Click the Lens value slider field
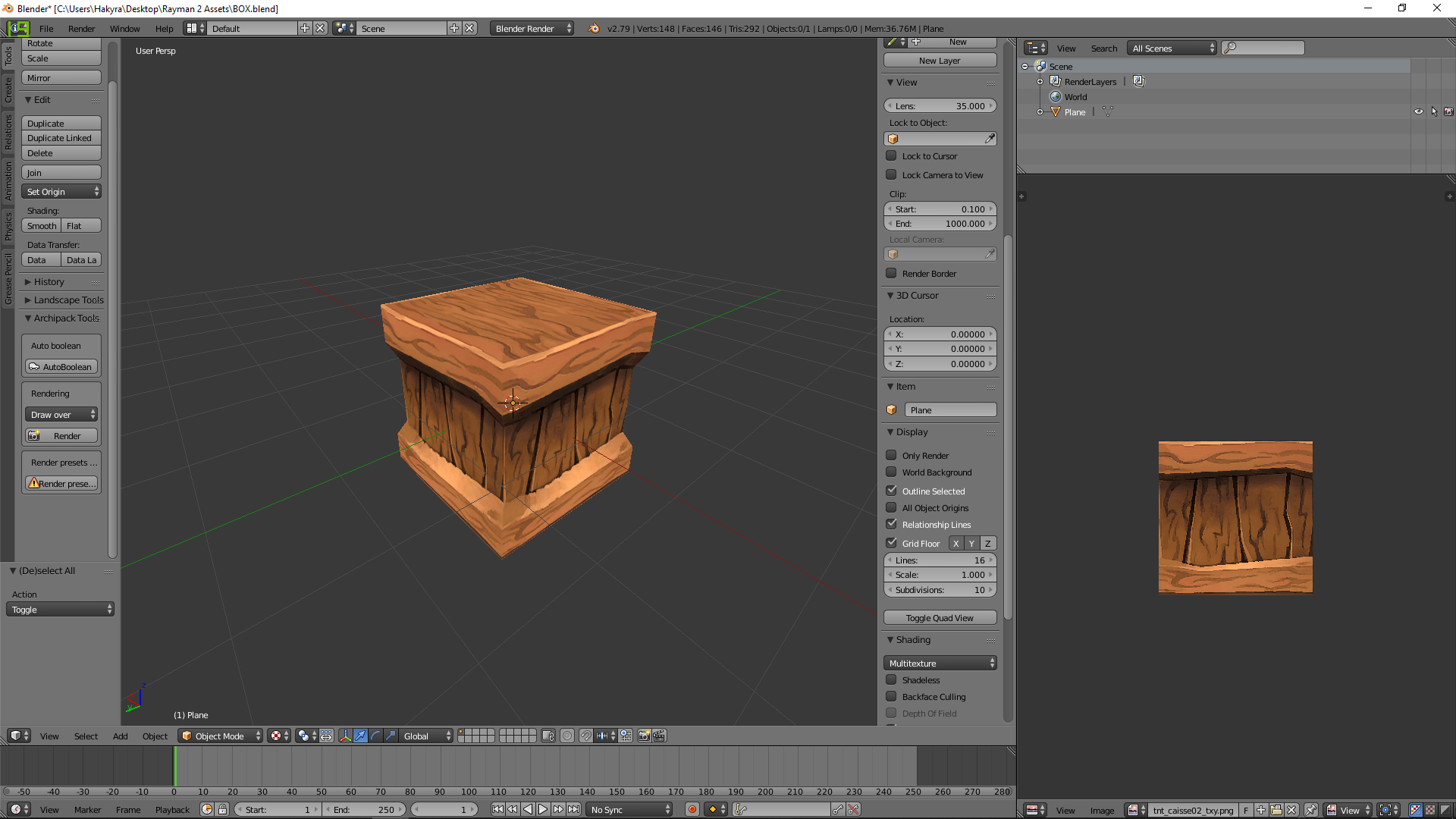The width and height of the screenshot is (1456, 819). coord(940,106)
